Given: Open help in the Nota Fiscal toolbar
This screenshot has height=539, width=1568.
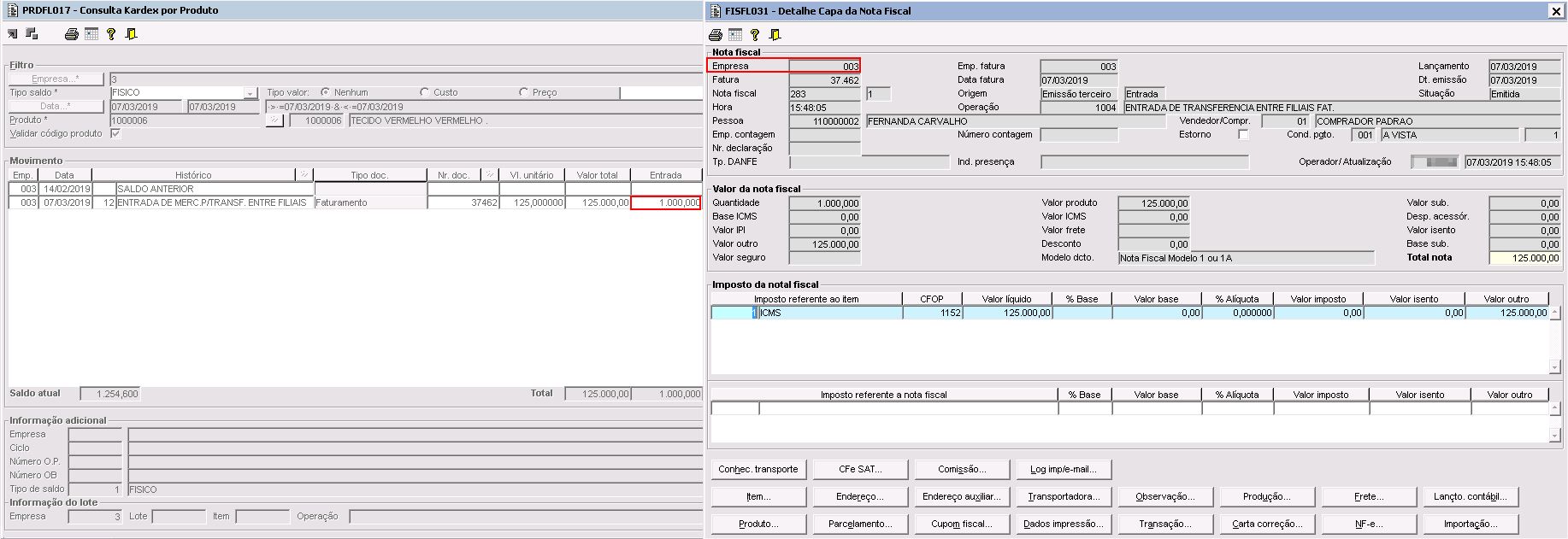Looking at the screenshot, I should (x=755, y=35).
